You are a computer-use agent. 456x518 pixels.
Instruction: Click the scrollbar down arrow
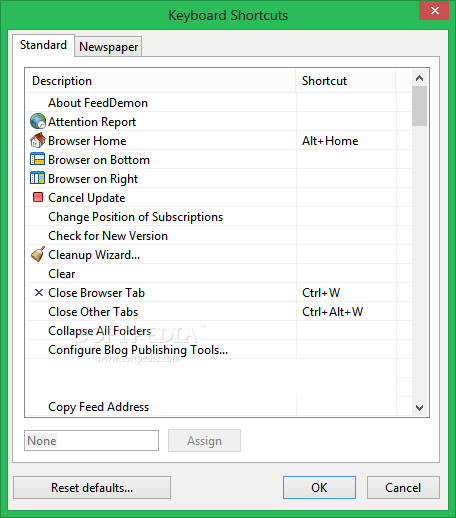coord(419,407)
